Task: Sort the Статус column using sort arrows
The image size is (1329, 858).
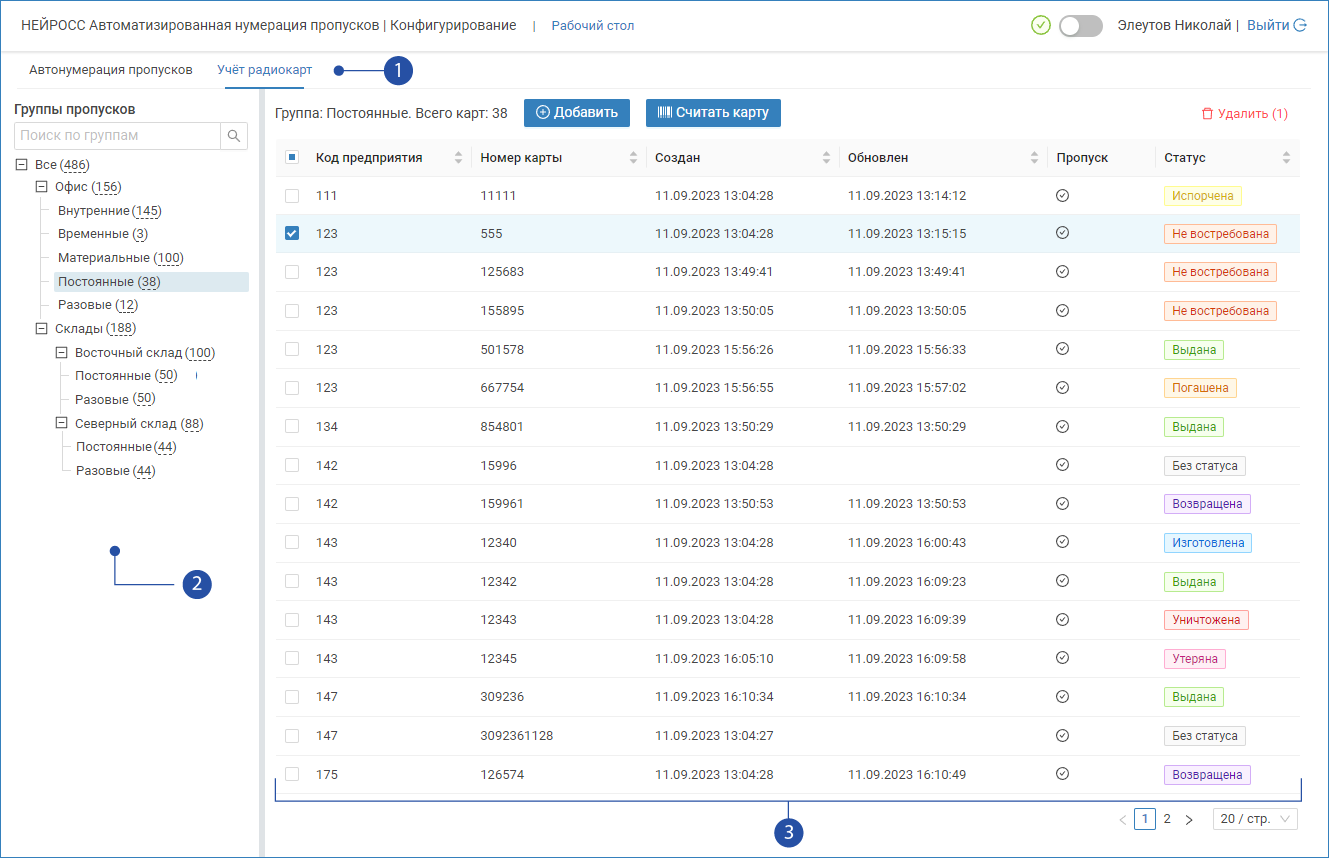Action: tap(1286, 158)
